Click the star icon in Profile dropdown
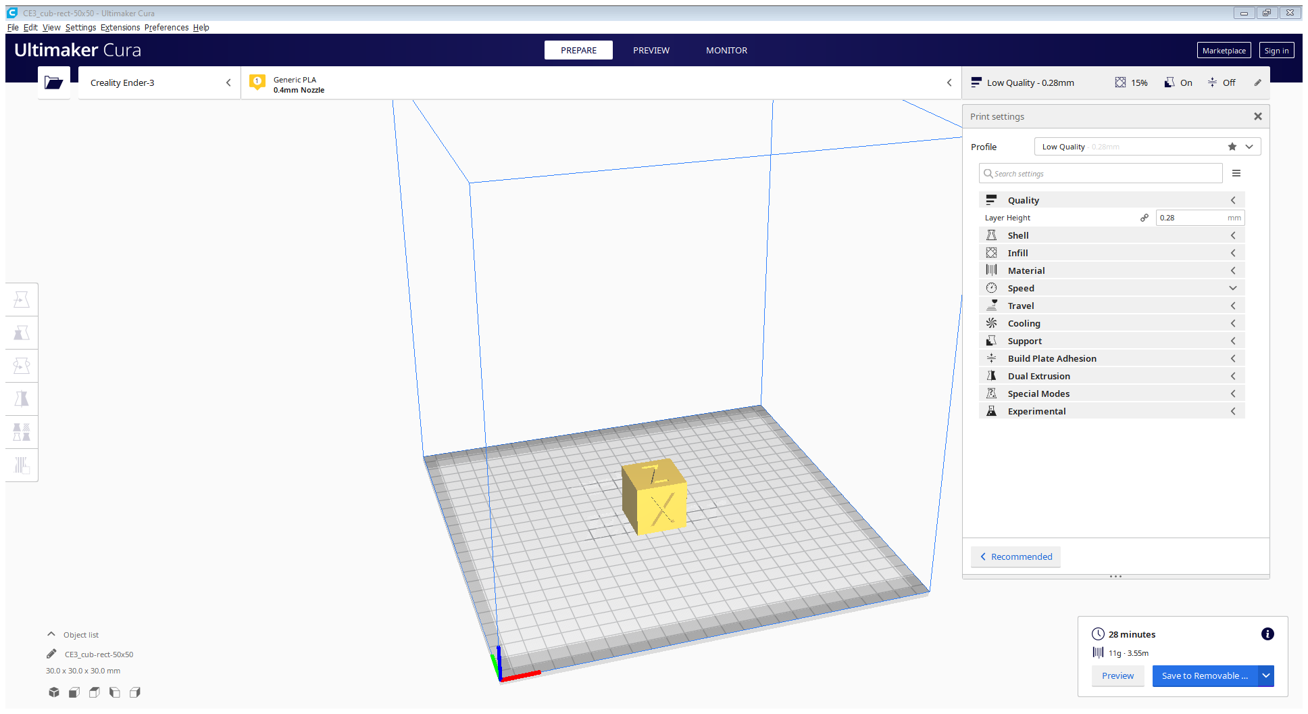Image resolution: width=1308 pixels, height=714 pixels. point(1232,147)
